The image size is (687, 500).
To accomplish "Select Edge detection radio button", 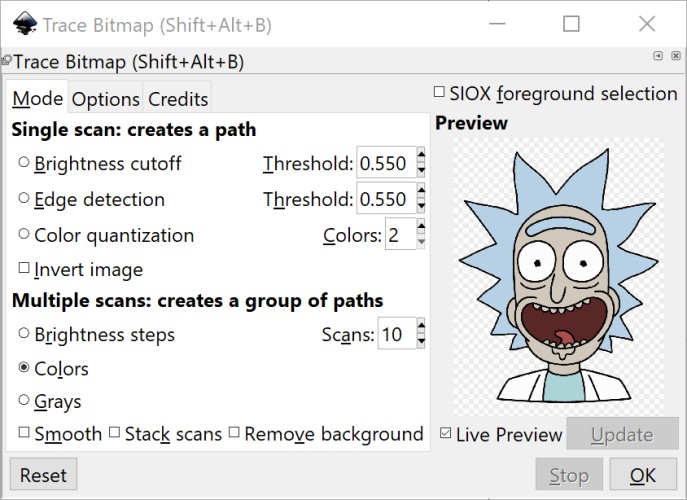I will point(24,198).
